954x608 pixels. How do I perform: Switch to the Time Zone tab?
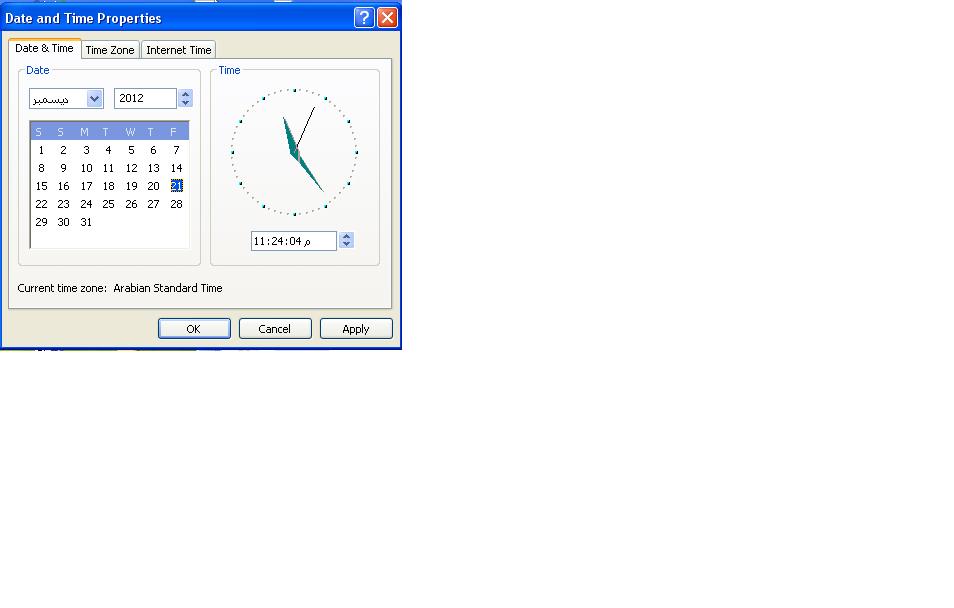click(110, 50)
